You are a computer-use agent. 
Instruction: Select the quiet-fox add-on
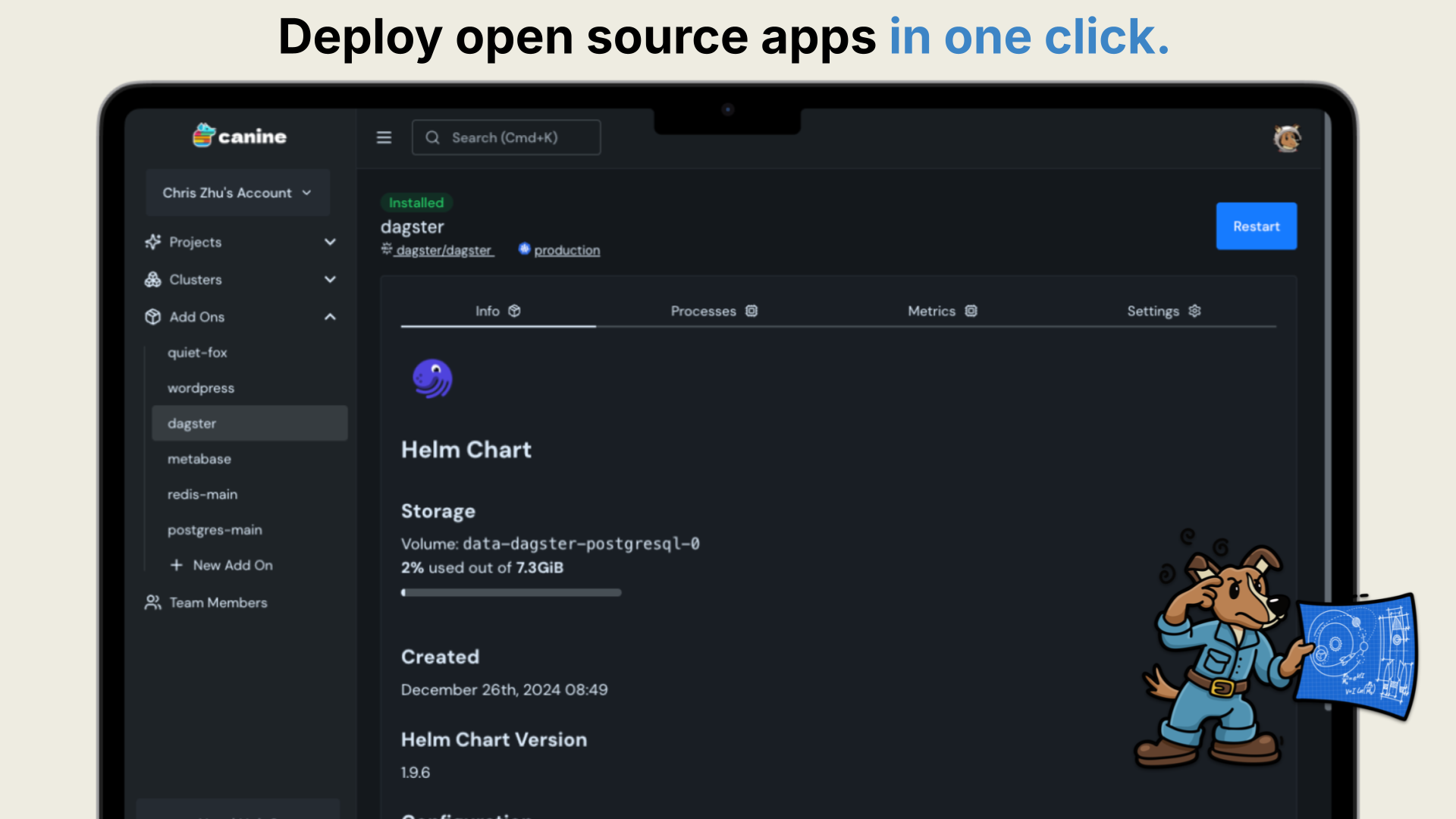point(197,353)
